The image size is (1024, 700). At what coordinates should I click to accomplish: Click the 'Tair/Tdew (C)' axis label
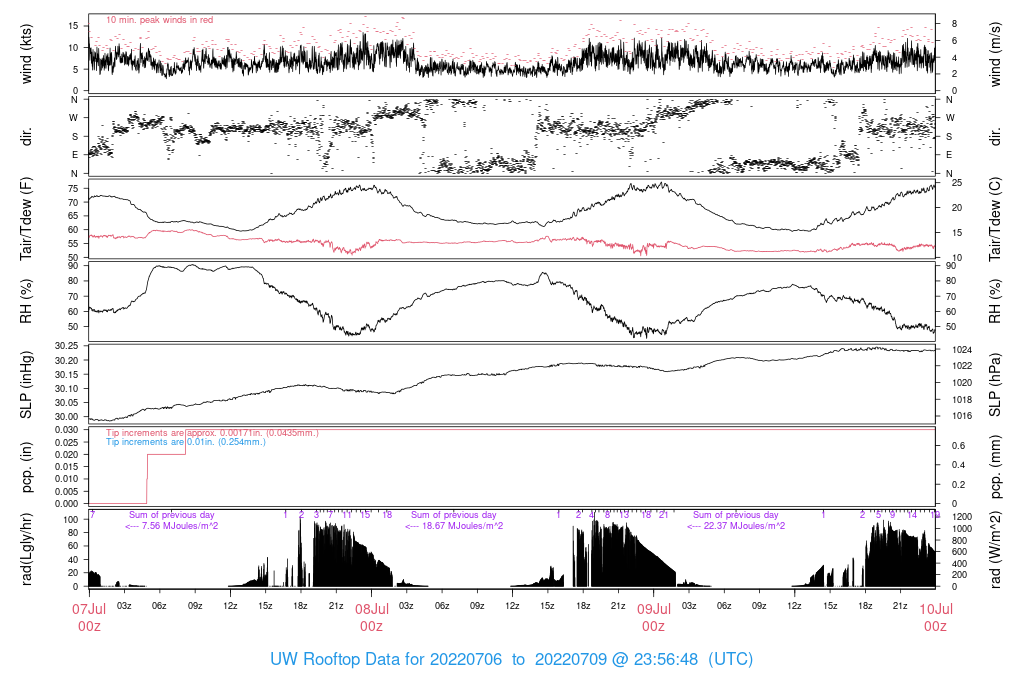pos(995,219)
